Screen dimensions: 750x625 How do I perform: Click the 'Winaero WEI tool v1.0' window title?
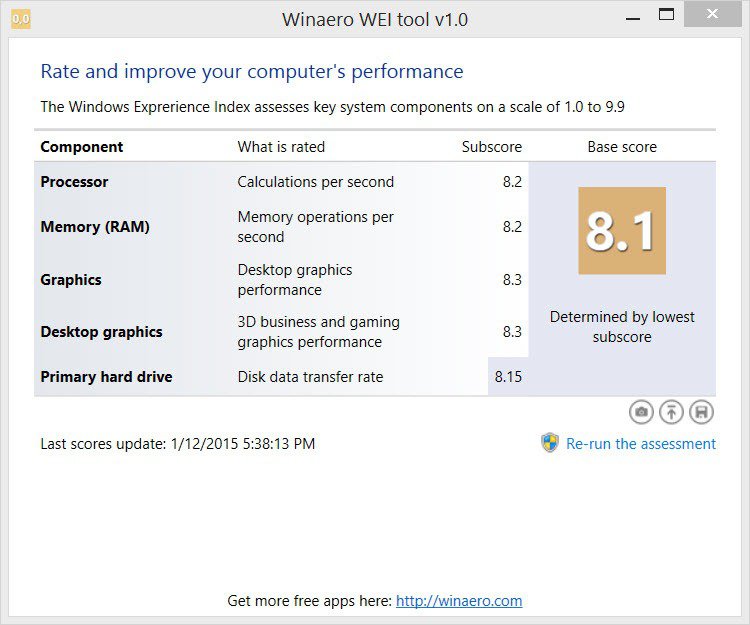[375, 20]
